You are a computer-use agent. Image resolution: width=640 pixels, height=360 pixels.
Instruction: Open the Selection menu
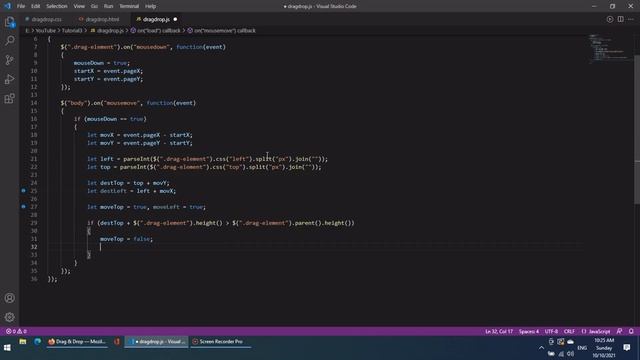coord(56,6)
